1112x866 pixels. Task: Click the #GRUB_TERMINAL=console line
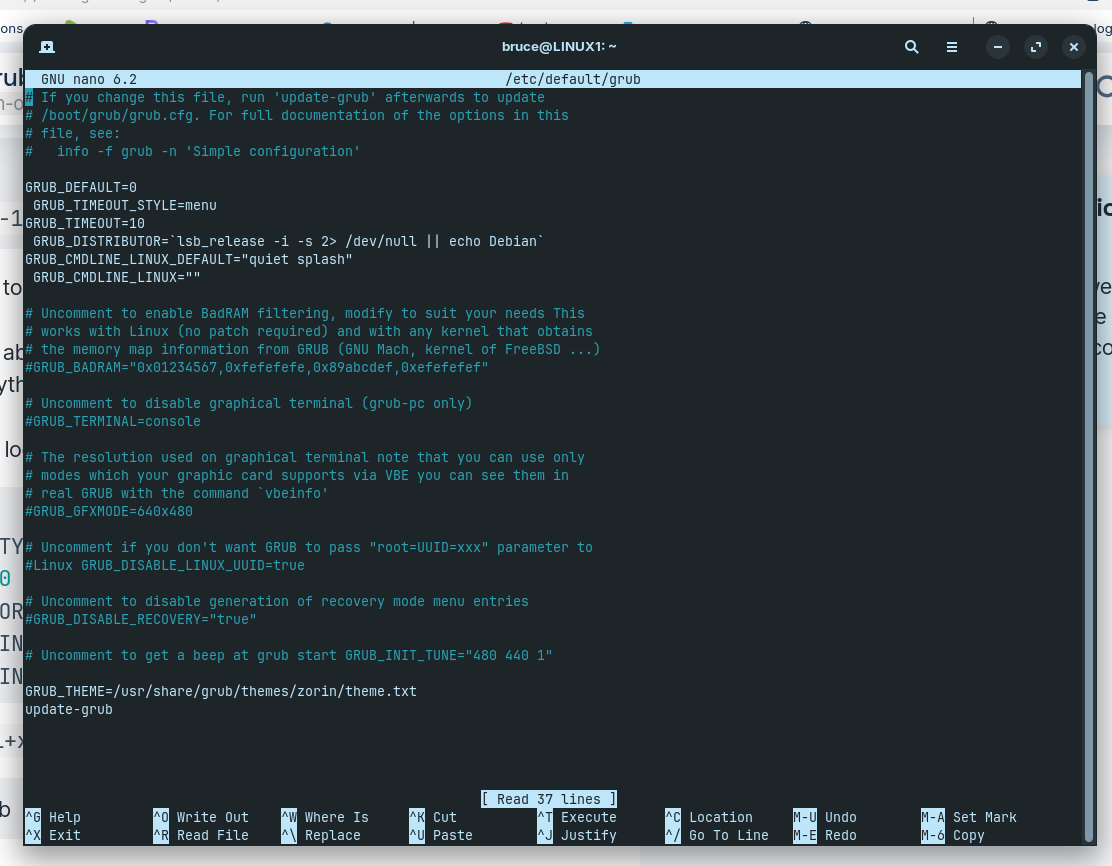113,421
